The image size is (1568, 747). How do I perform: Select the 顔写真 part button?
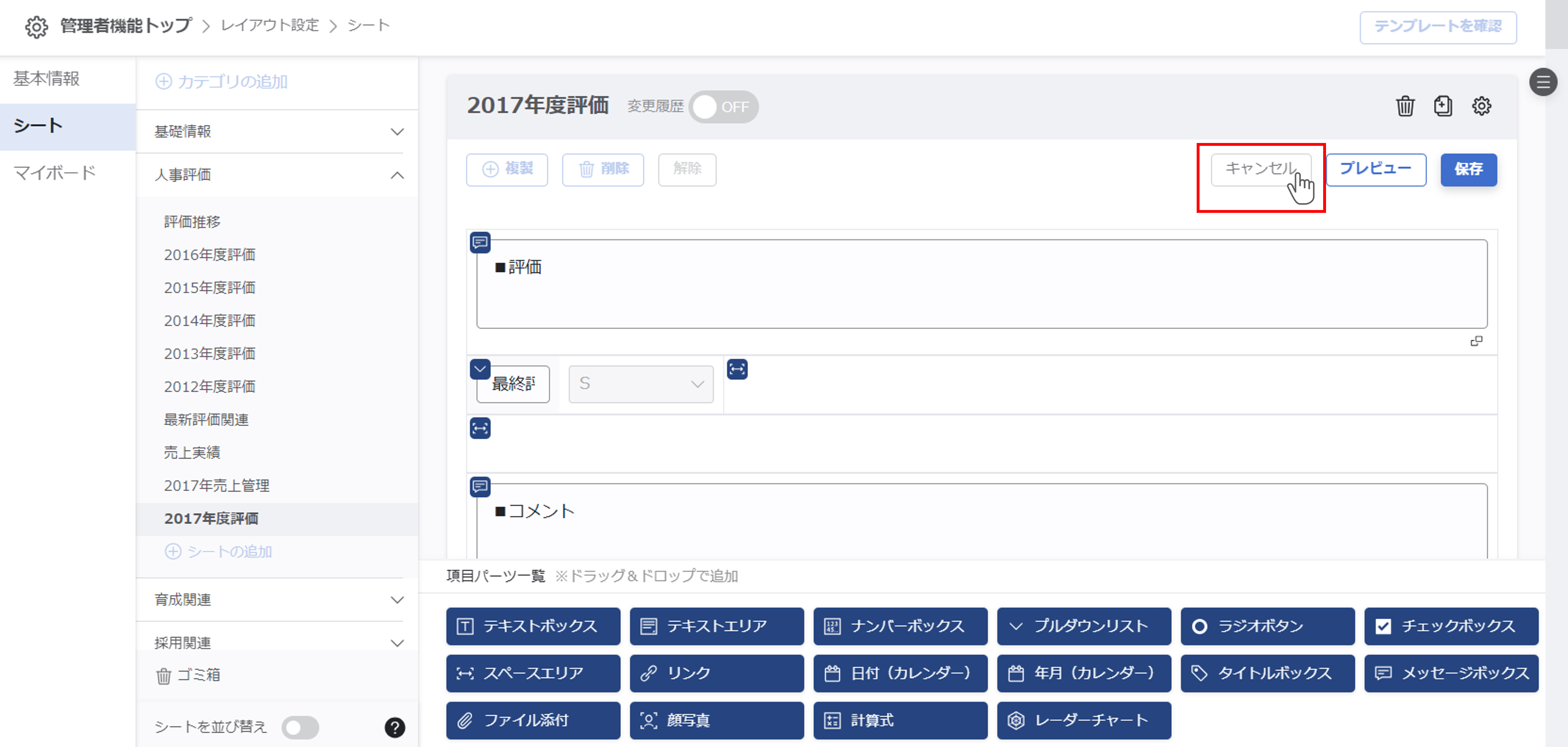pyautogui.click(x=716, y=720)
